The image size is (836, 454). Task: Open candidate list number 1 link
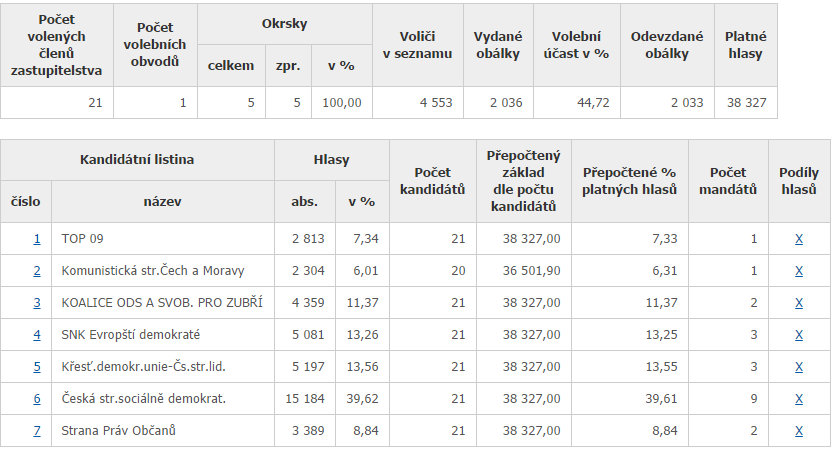(x=37, y=239)
